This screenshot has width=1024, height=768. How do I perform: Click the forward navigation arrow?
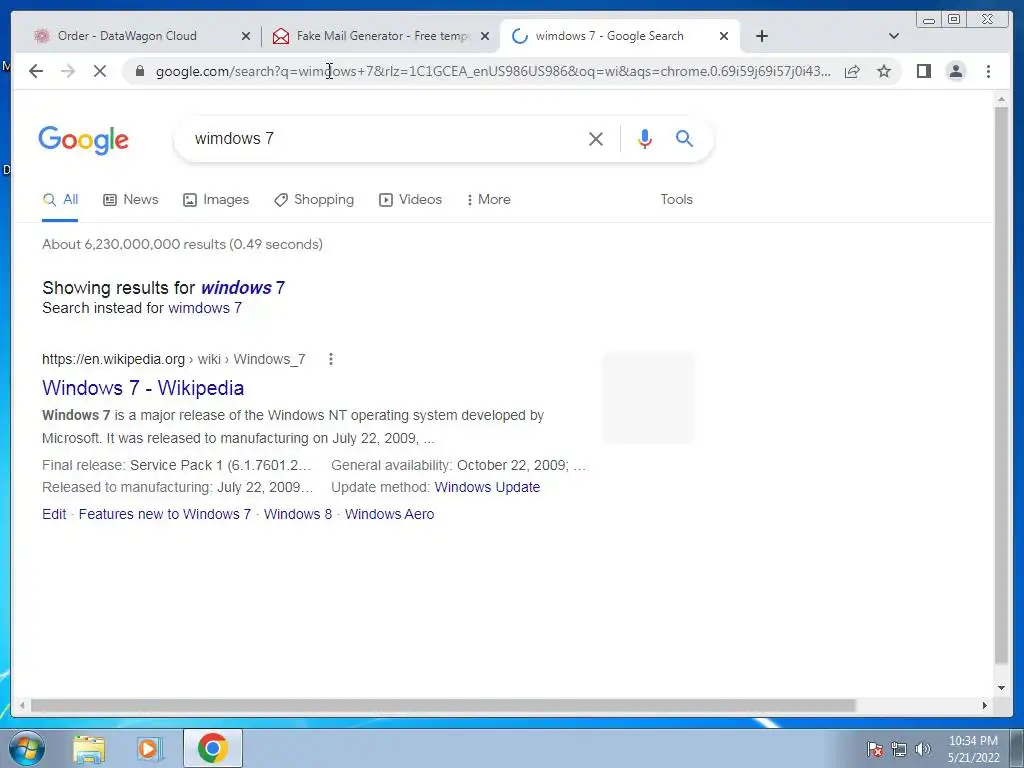[x=68, y=71]
